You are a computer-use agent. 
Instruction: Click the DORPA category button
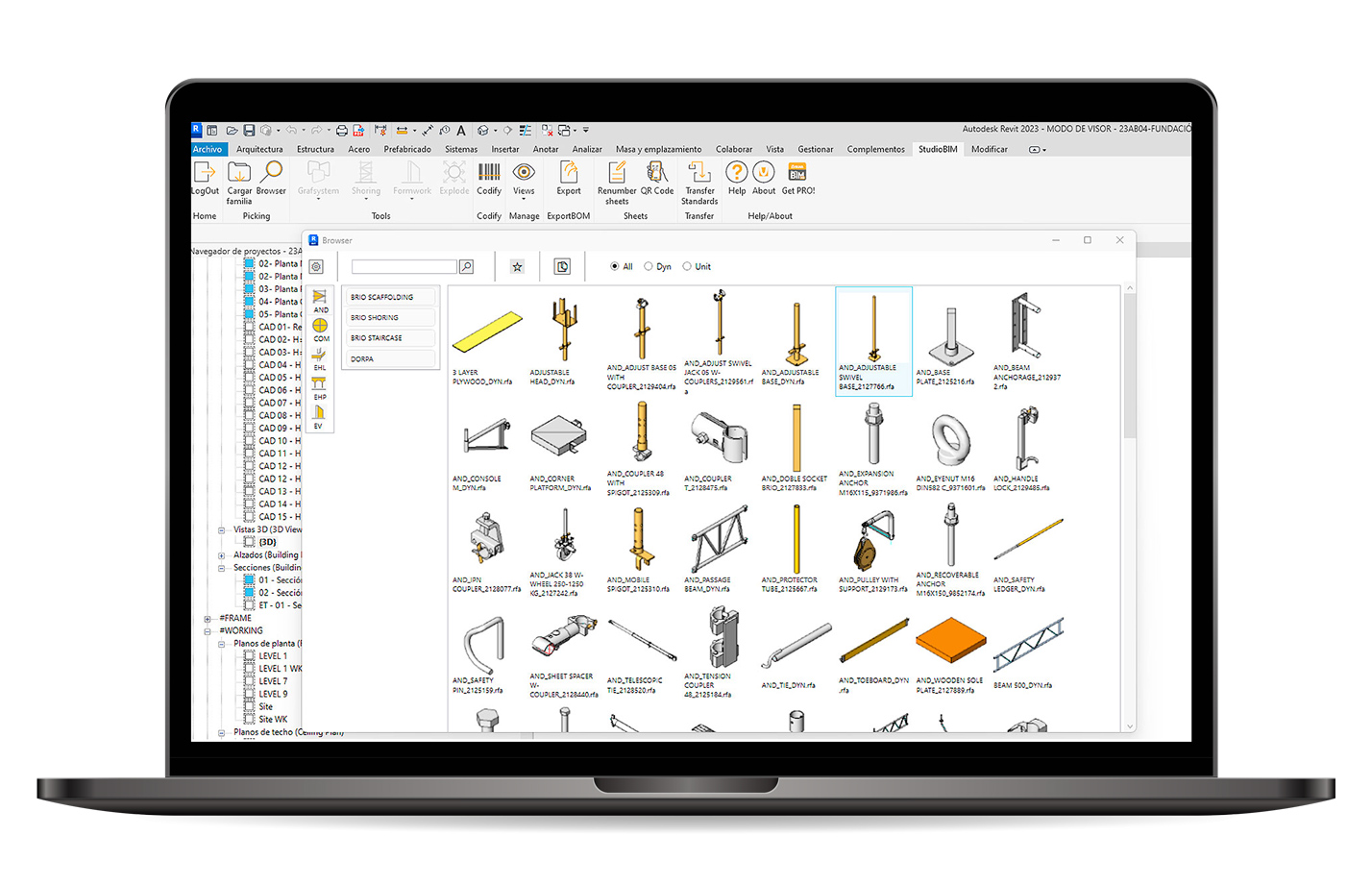tap(388, 358)
